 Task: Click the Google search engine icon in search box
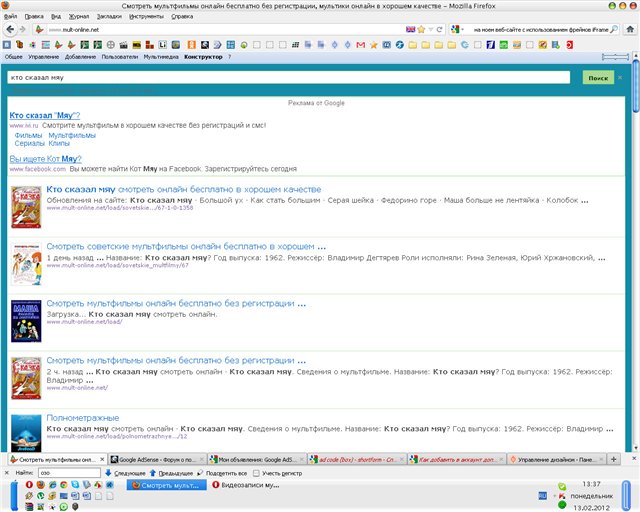click(x=455, y=30)
